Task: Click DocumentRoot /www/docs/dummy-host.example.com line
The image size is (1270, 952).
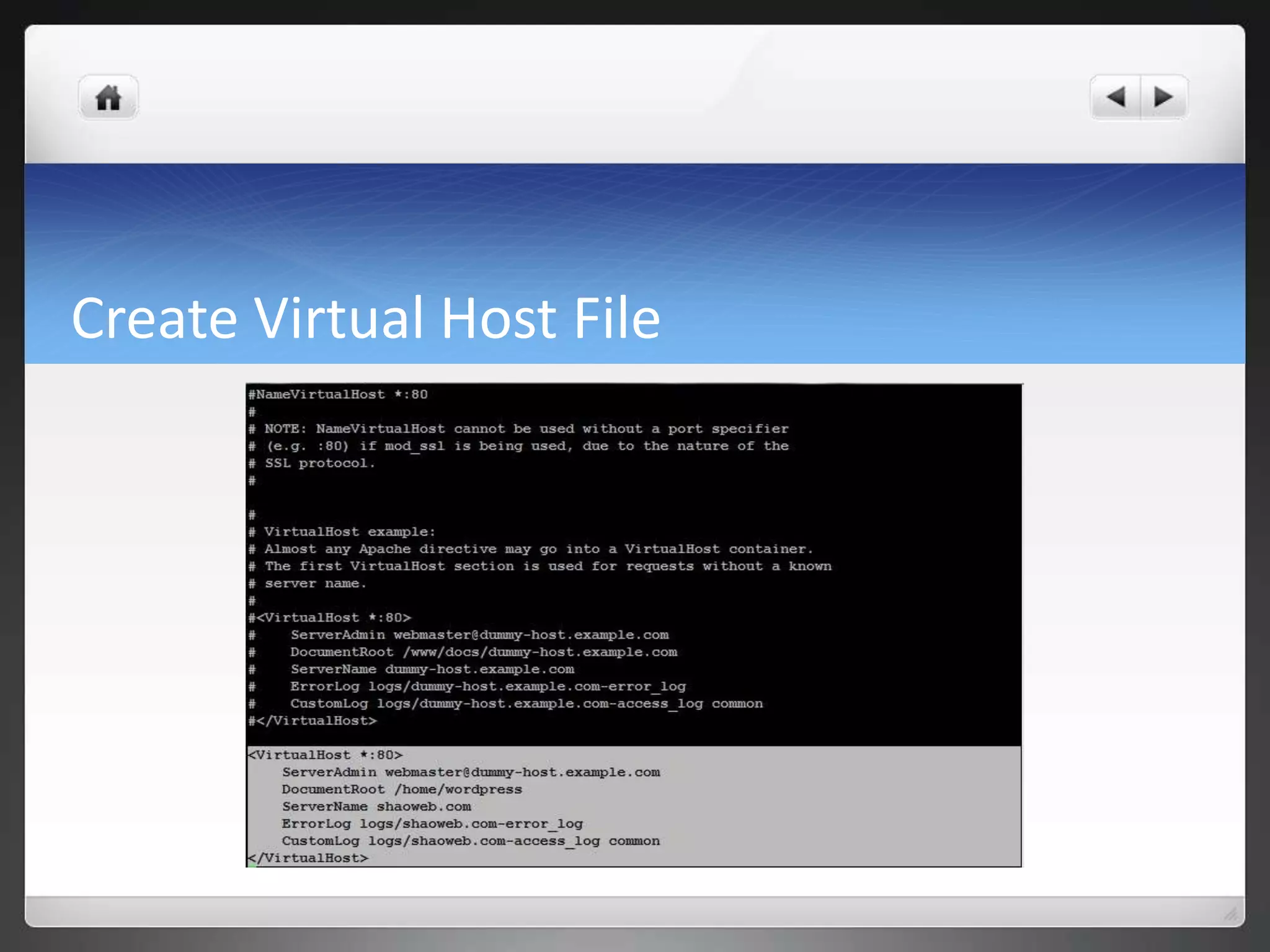Action: click(463, 652)
